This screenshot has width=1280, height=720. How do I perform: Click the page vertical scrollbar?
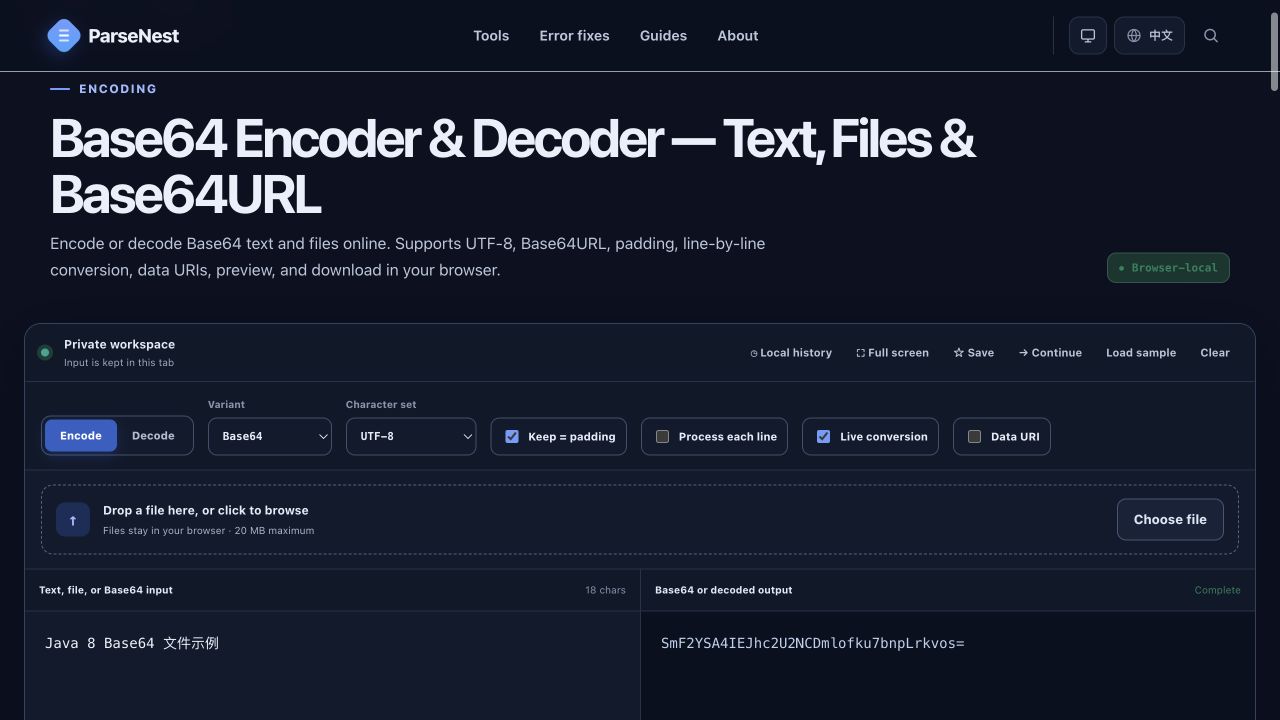coord(1273,50)
